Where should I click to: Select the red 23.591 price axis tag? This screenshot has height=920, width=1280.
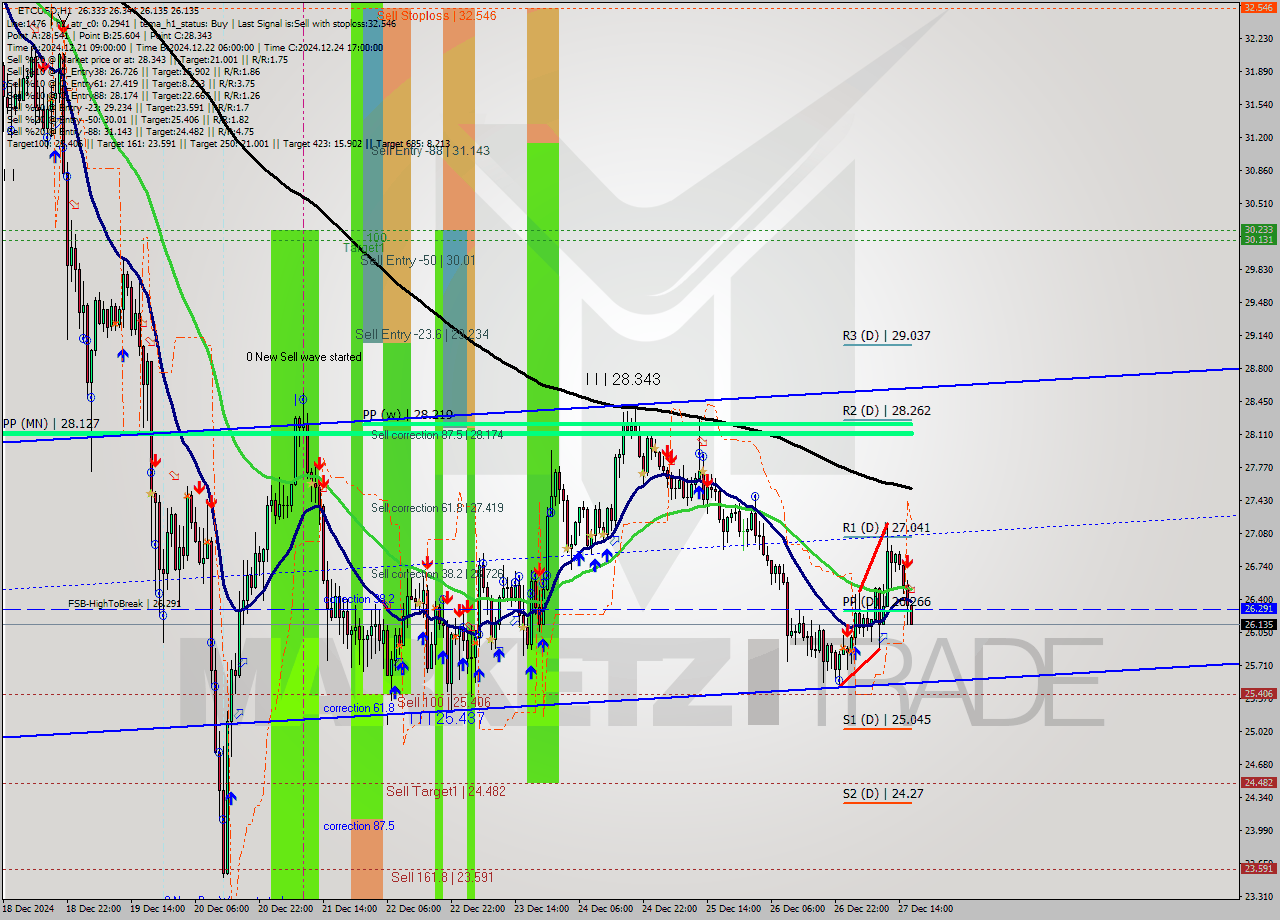(x=1257, y=868)
